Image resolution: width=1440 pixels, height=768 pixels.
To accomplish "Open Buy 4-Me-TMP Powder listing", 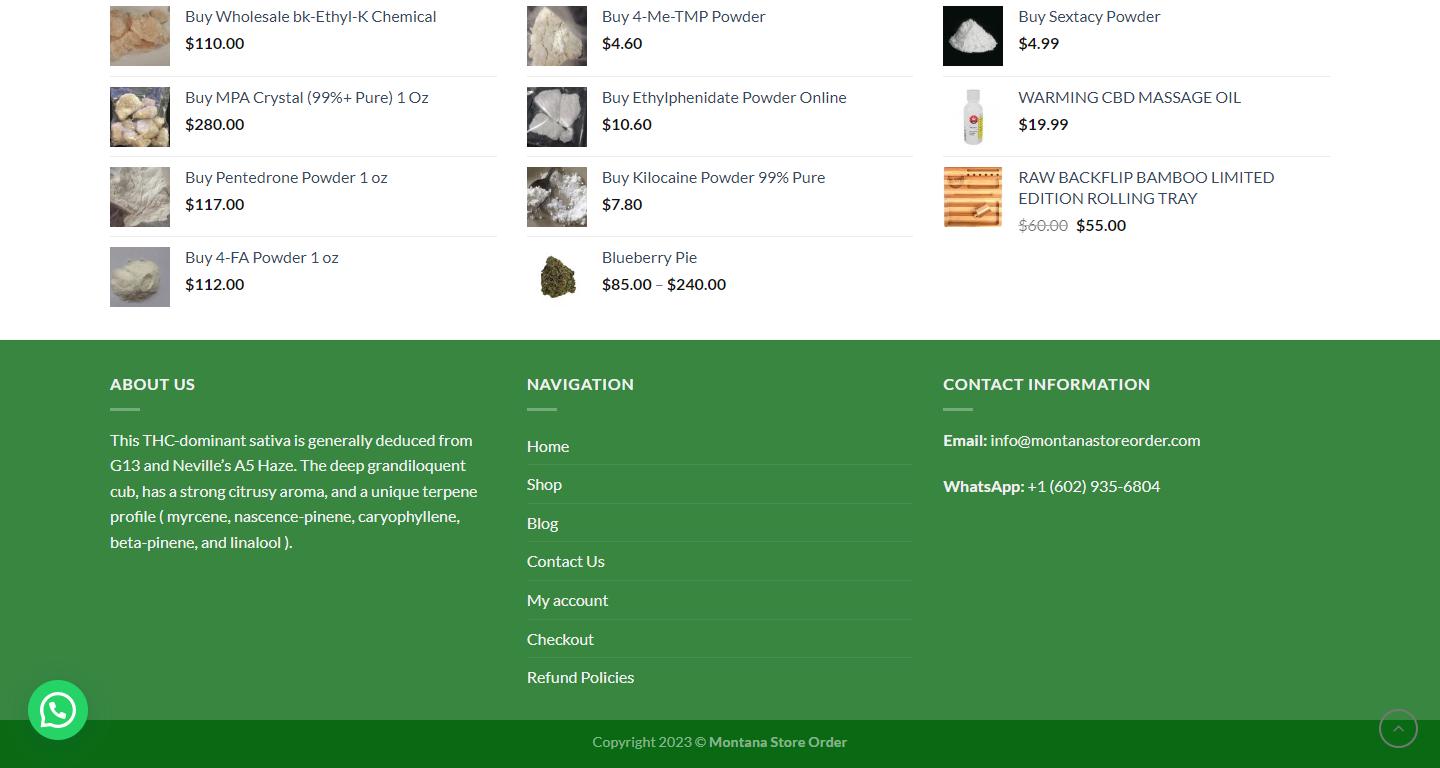I will pos(683,16).
